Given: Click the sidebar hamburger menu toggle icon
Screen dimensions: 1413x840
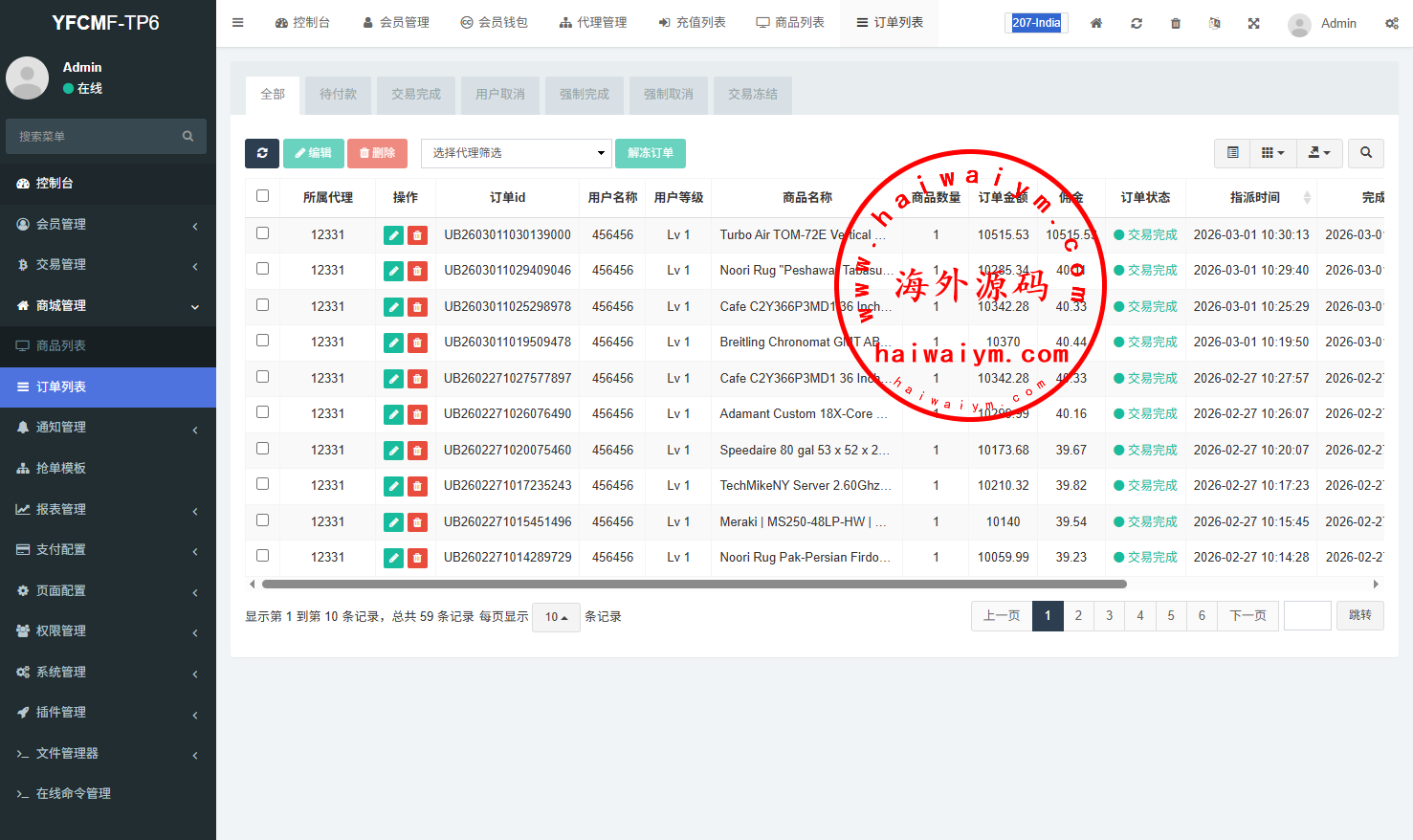Looking at the screenshot, I should [x=238, y=23].
